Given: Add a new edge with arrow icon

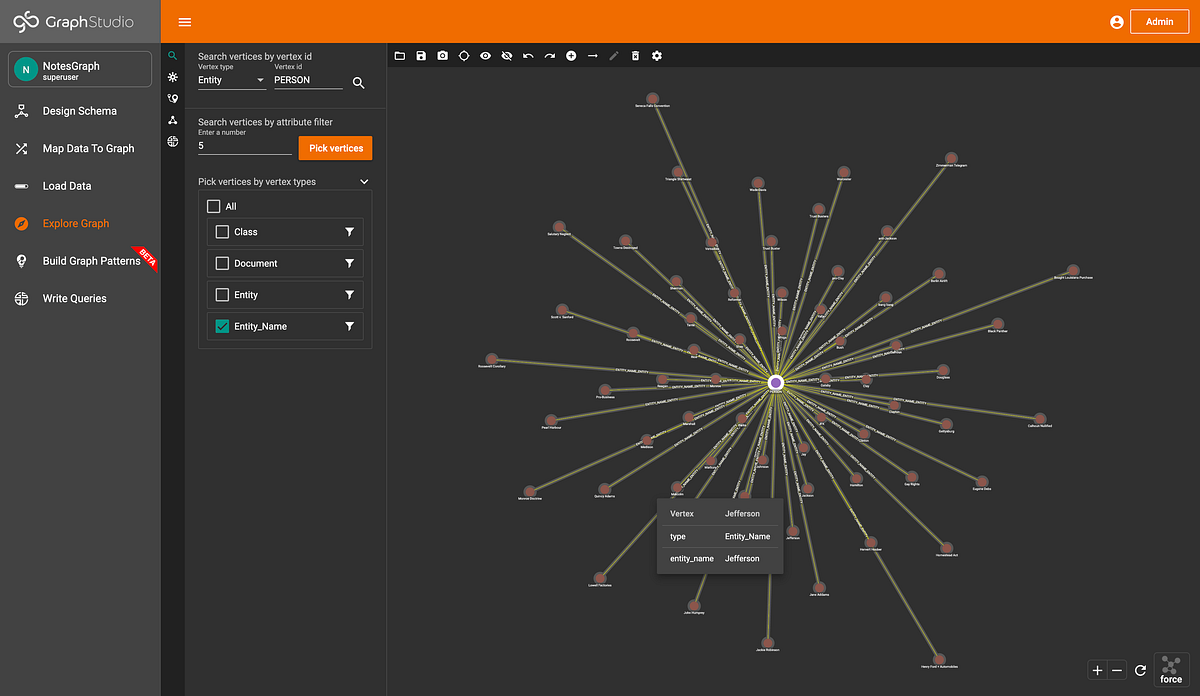Looking at the screenshot, I should 592,56.
